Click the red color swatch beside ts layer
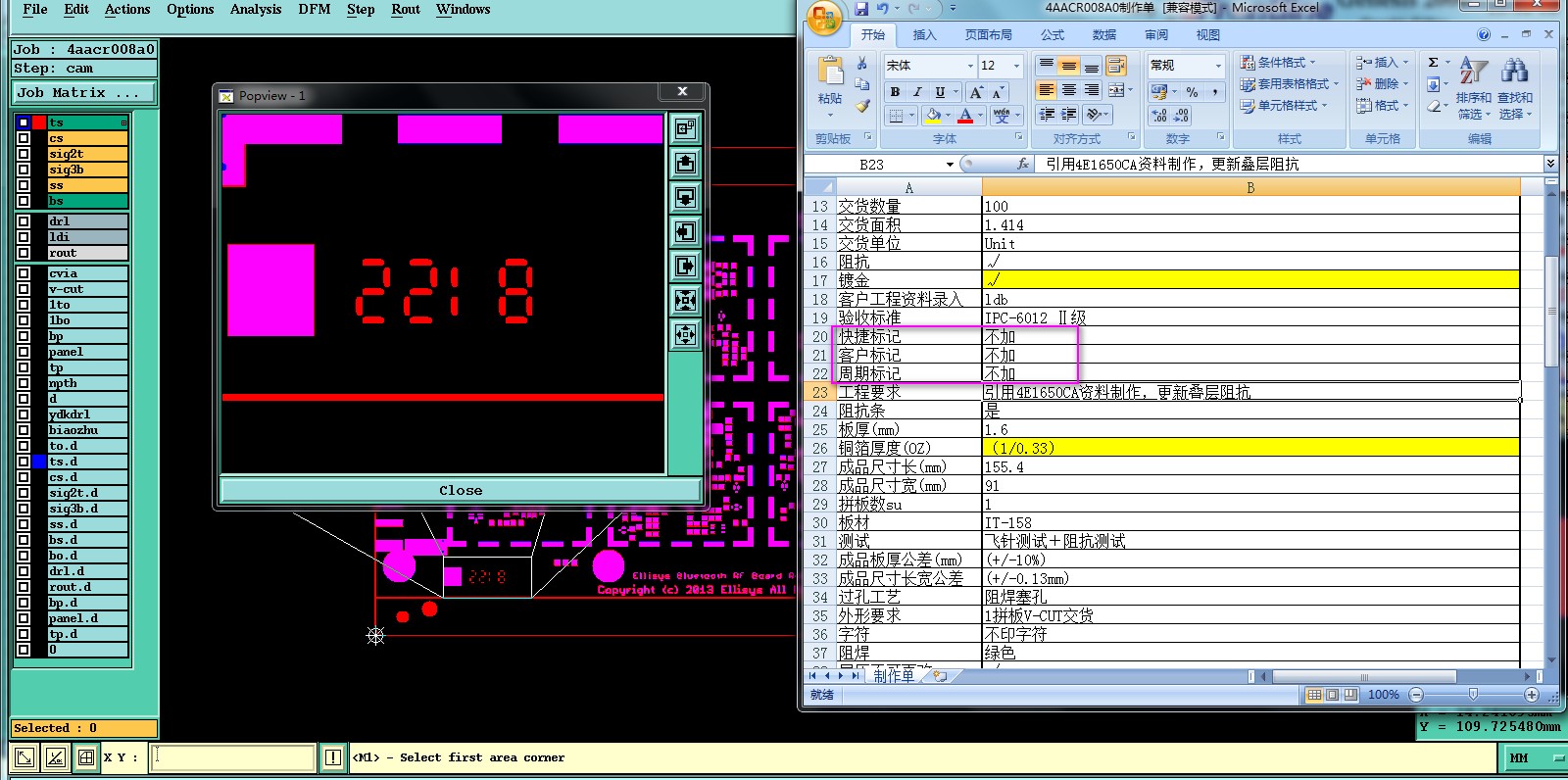 pyautogui.click(x=39, y=122)
